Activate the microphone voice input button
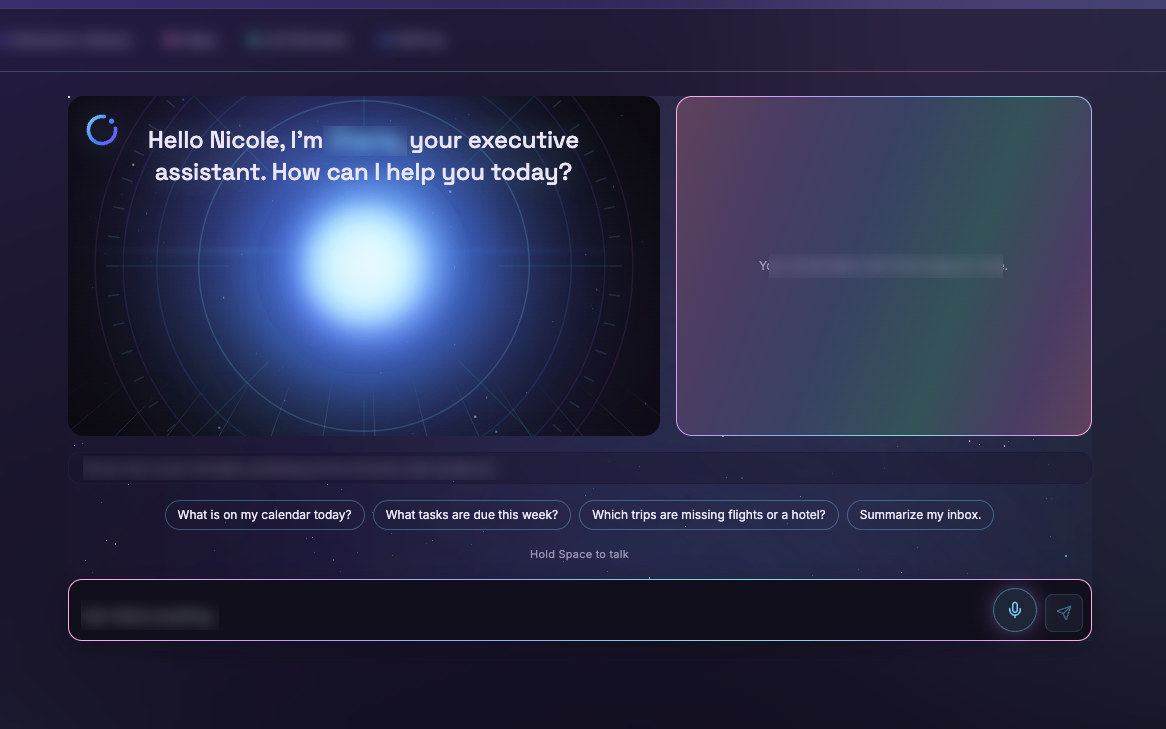Viewport: 1166px width, 729px height. 1014,610
